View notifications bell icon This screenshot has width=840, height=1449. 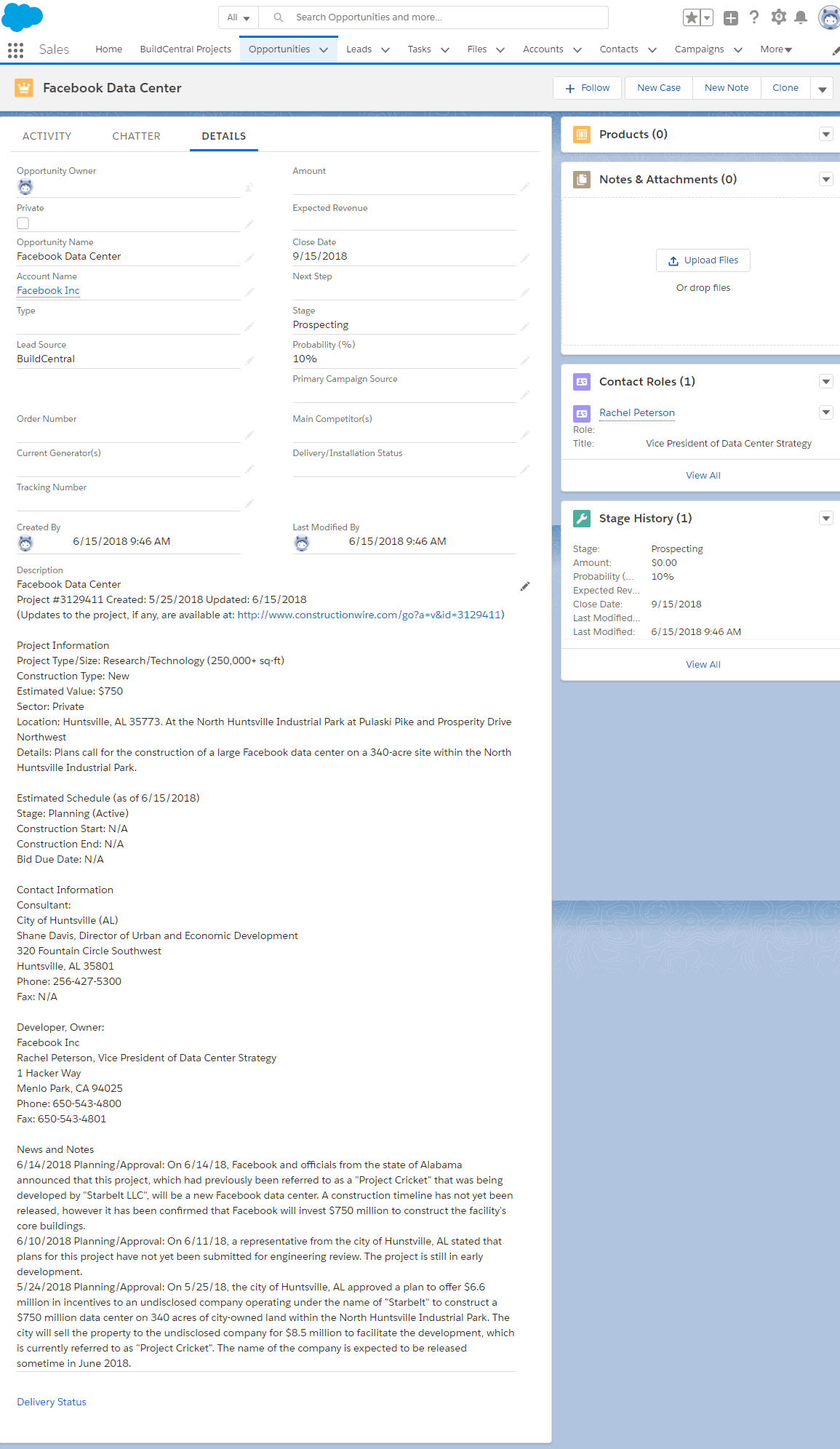coord(801,17)
